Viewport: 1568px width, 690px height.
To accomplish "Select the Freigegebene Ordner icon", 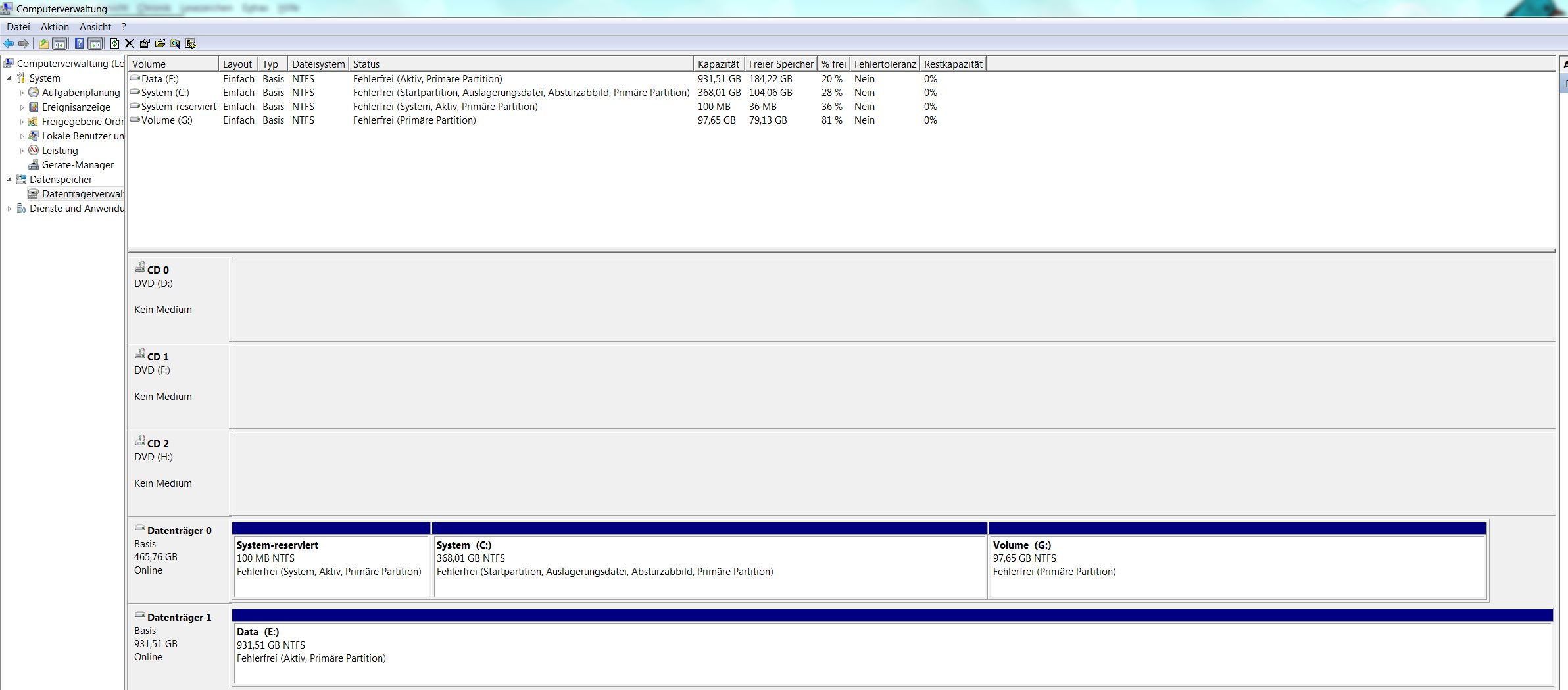I will coord(34,121).
